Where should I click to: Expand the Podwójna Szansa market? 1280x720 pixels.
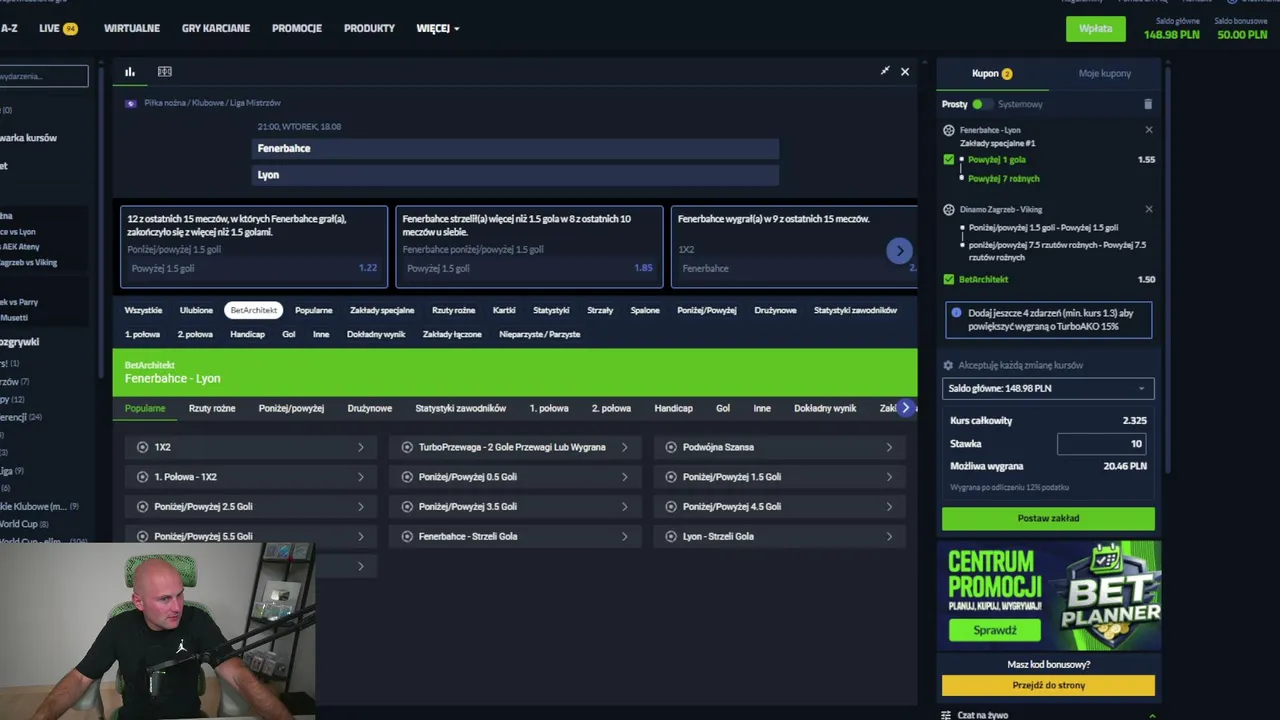(x=779, y=448)
